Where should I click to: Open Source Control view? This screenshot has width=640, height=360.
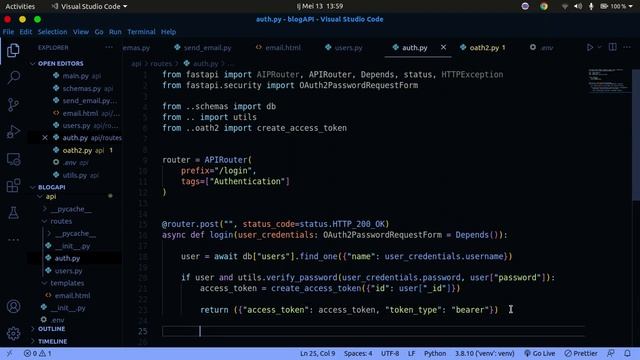point(13,104)
